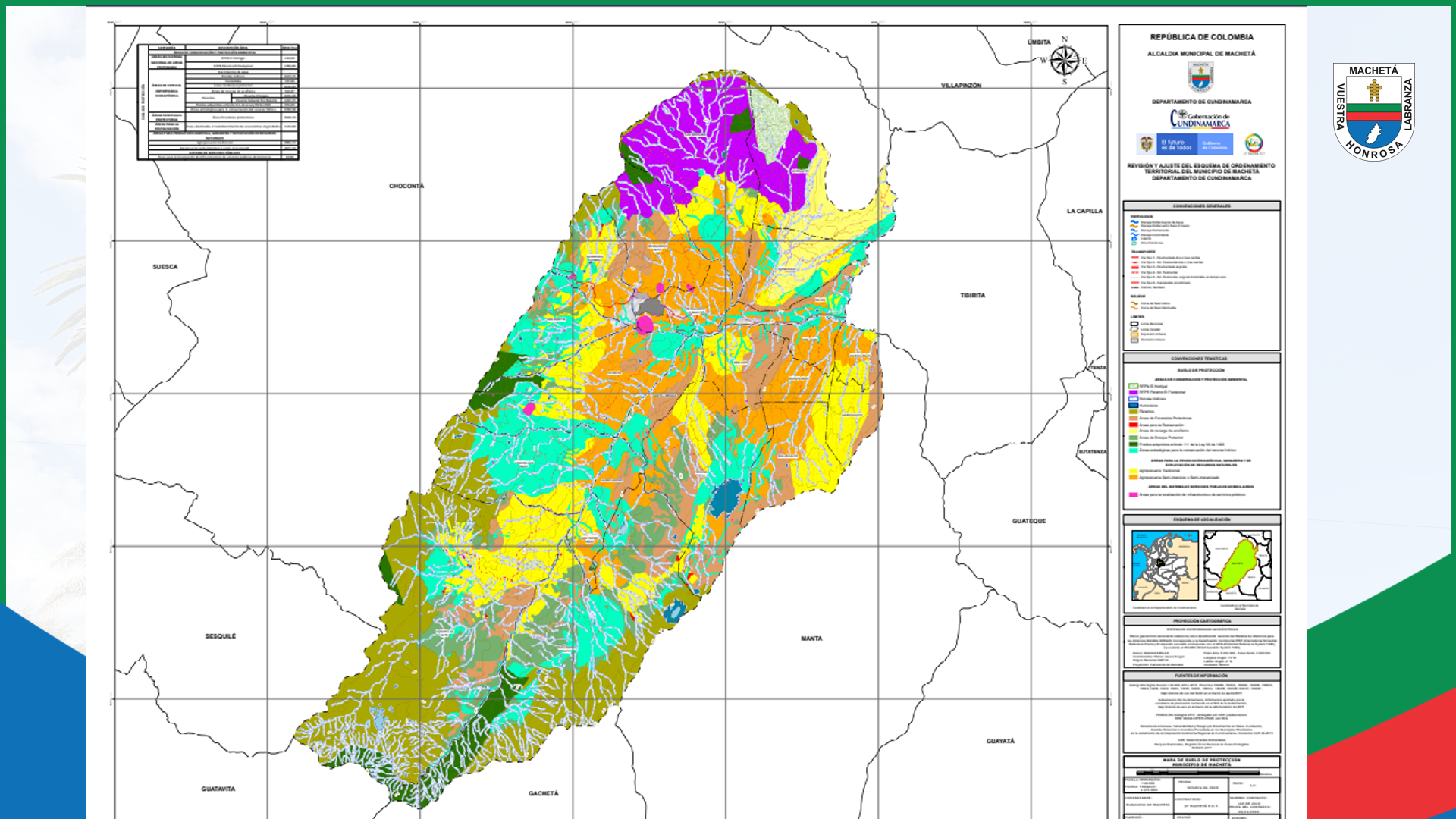This screenshot has height=819, width=1456.
Task: Click the Colombia location inset map
Action: click(1165, 566)
